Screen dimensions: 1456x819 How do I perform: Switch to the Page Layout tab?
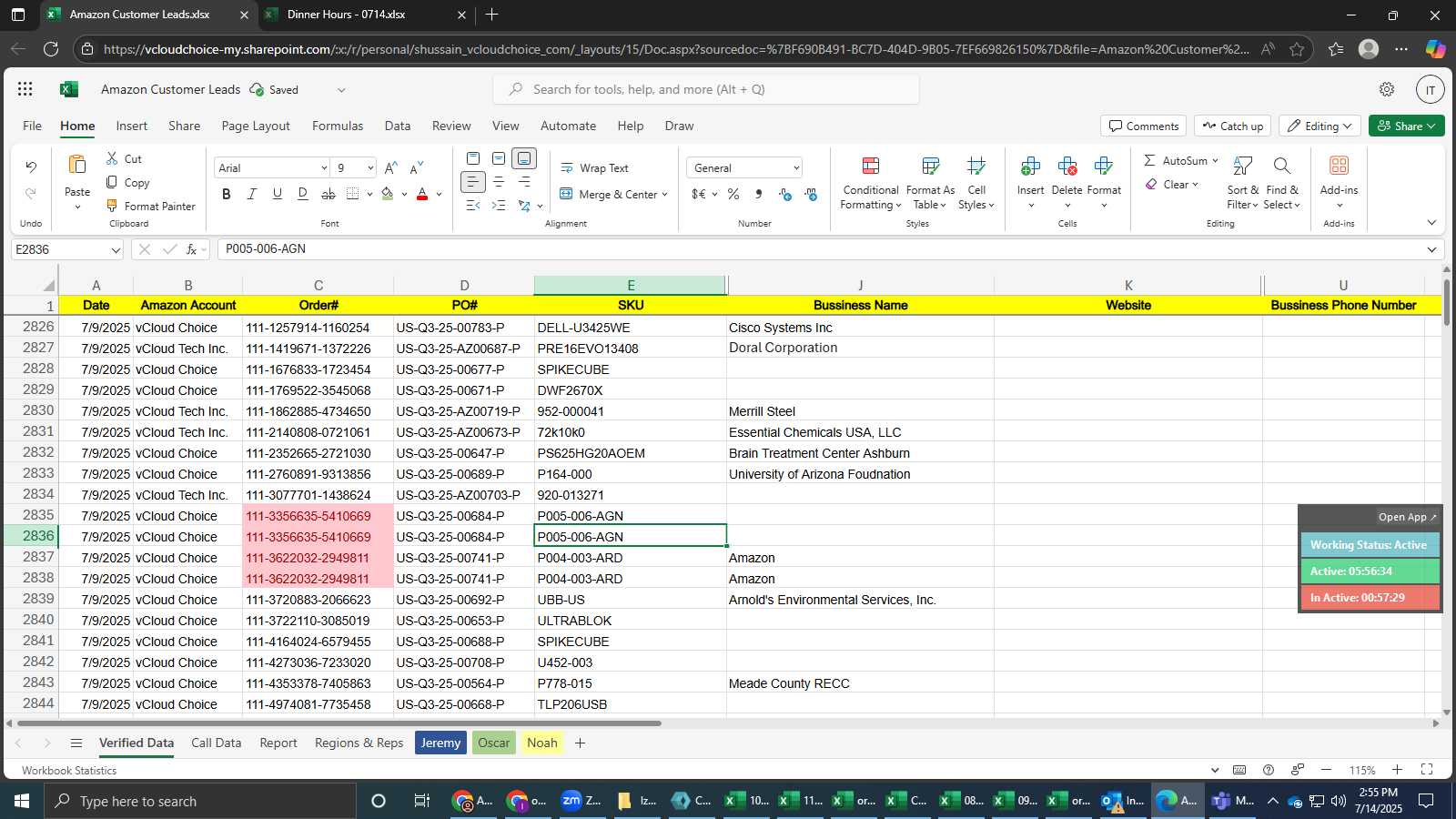tap(256, 126)
